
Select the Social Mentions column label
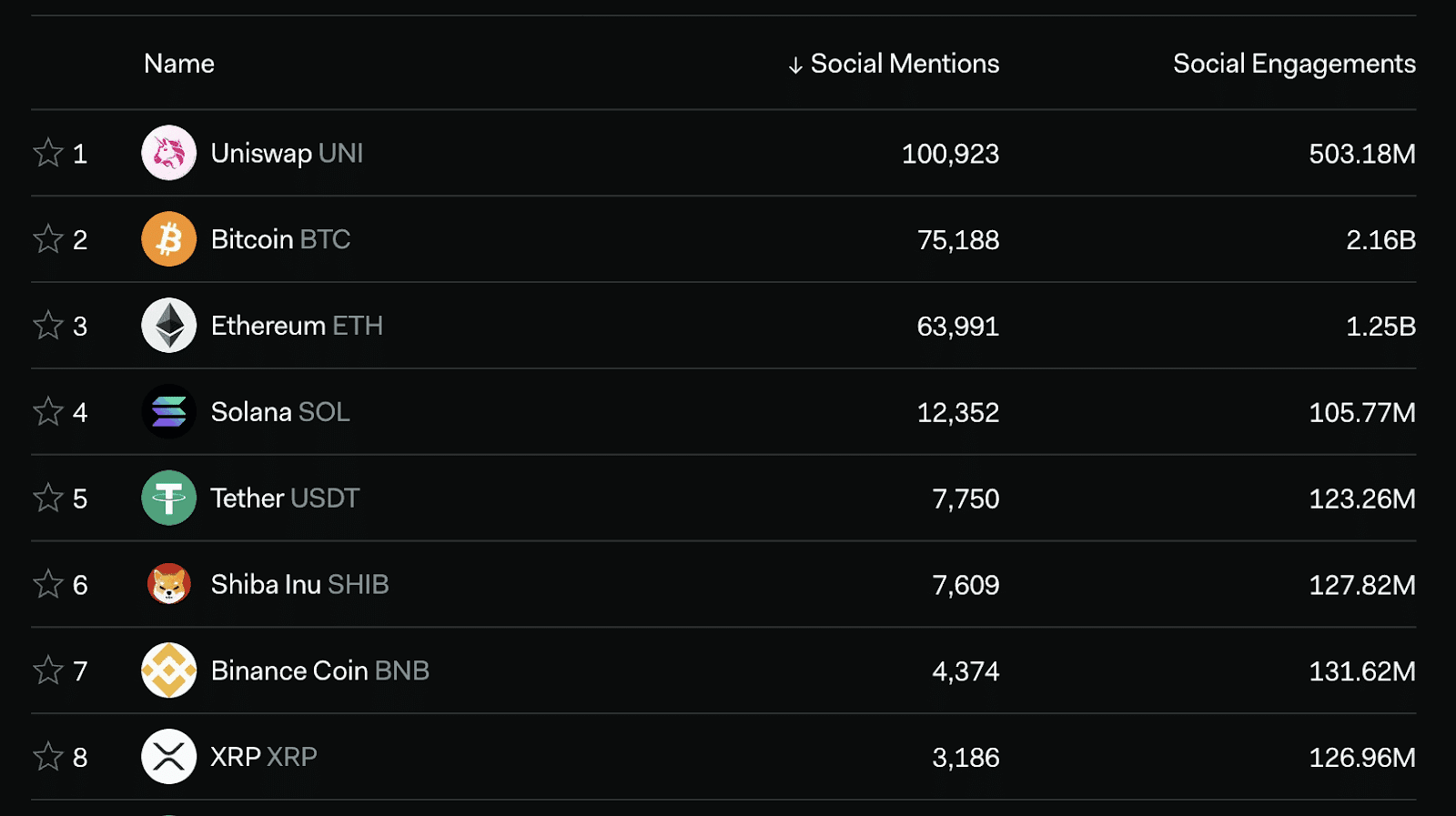904,64
